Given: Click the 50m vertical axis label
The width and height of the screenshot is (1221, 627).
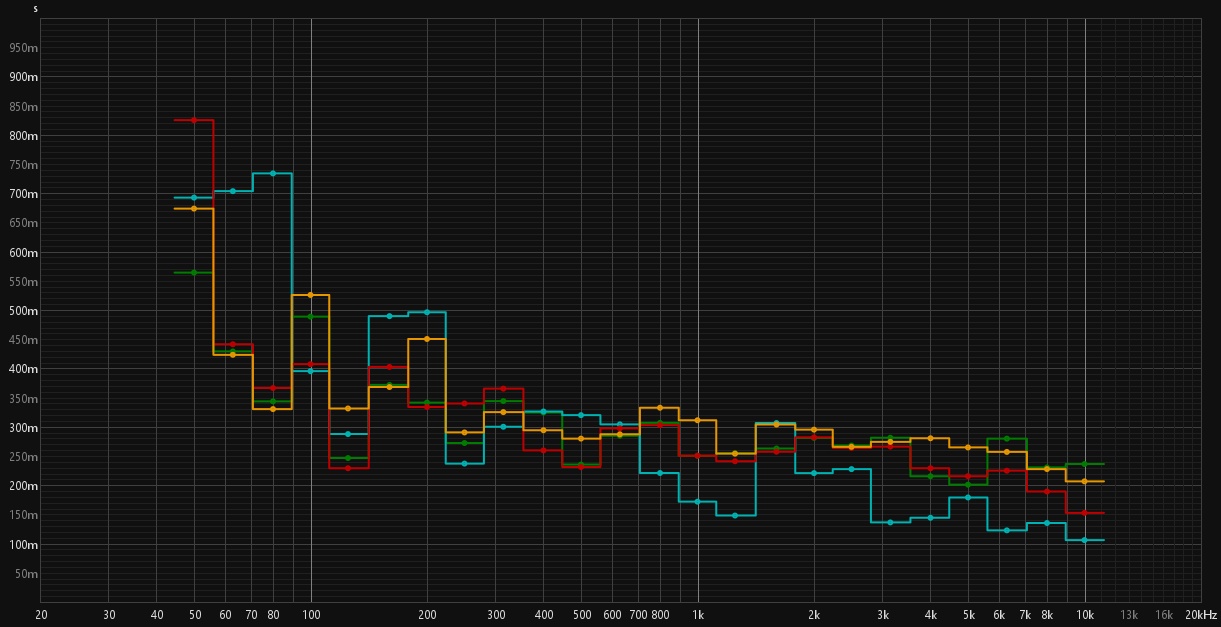Looking at the screenshot, I should [x=27, y=574].
